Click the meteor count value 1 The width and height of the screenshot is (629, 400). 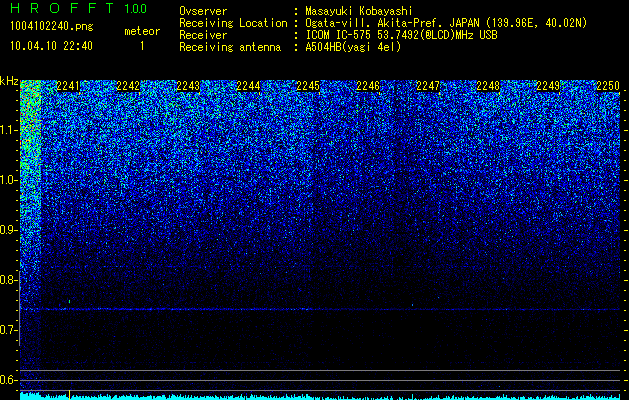tap(142, 46)
